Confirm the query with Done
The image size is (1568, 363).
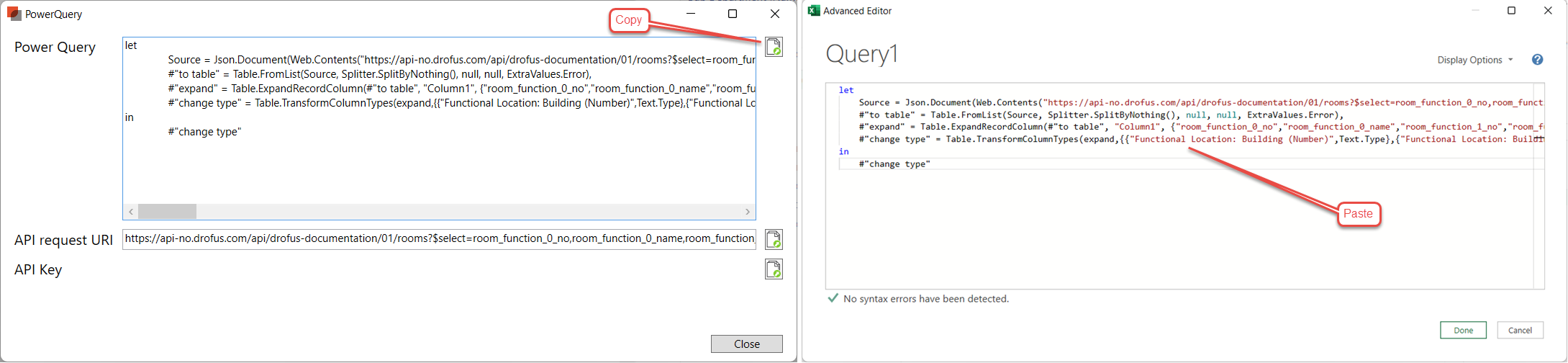coord(1463,330)
